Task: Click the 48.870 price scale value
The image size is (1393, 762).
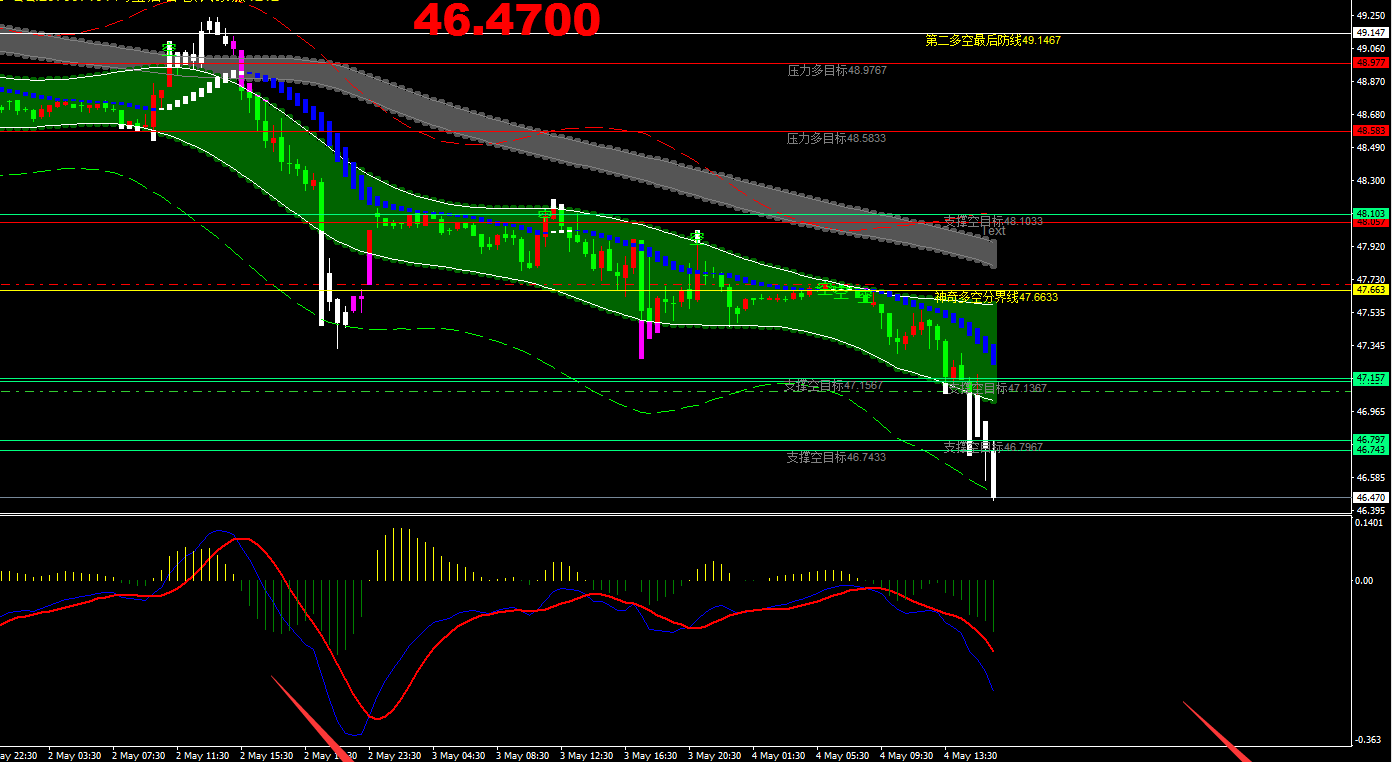Action: (x=1370, y=82)
